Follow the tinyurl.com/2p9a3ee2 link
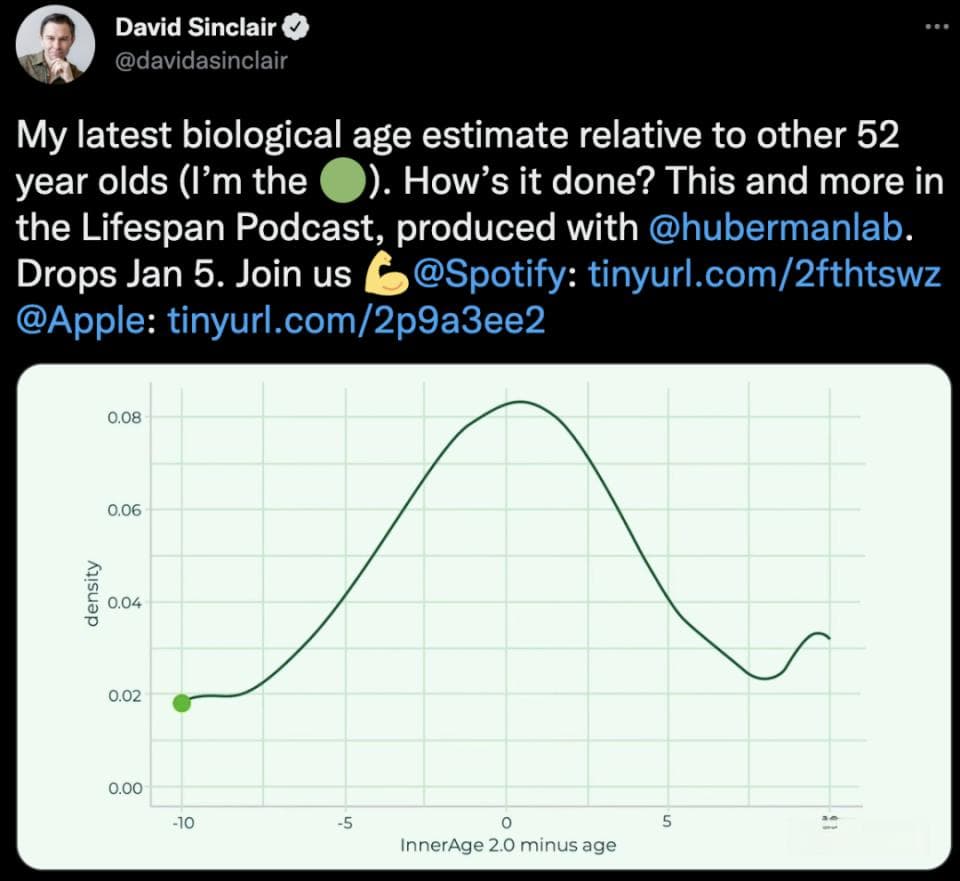 pos(356,320)
